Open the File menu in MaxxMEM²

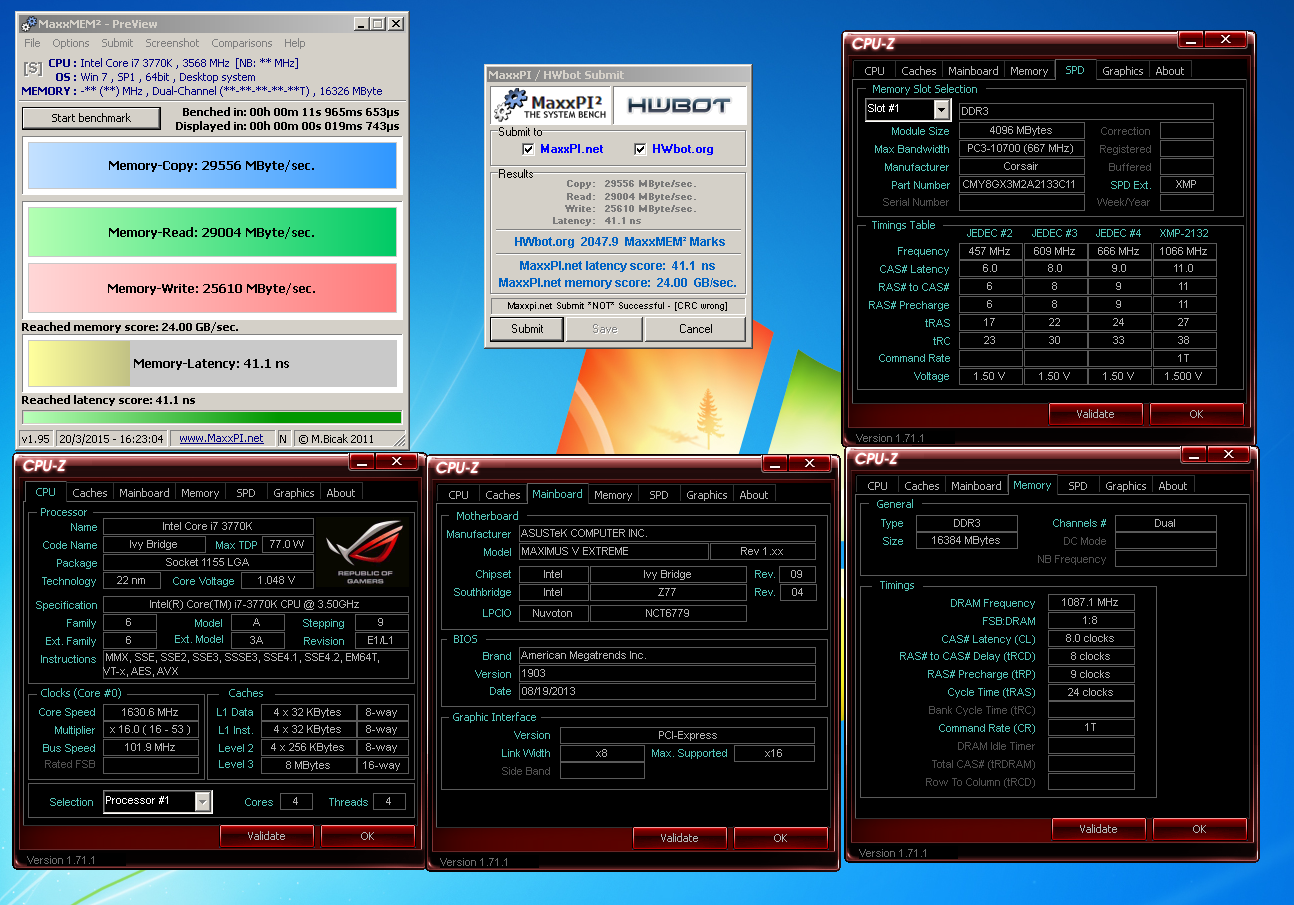pos(32,43)
